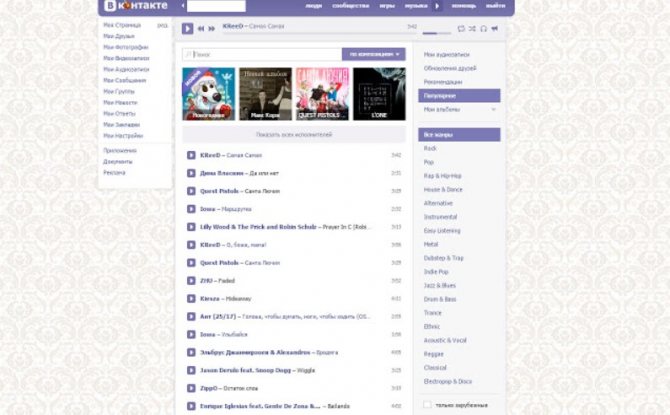Select the Electropop & Disco genre
The width and height of the screenshot is (670, 415).
pos(448,381)
